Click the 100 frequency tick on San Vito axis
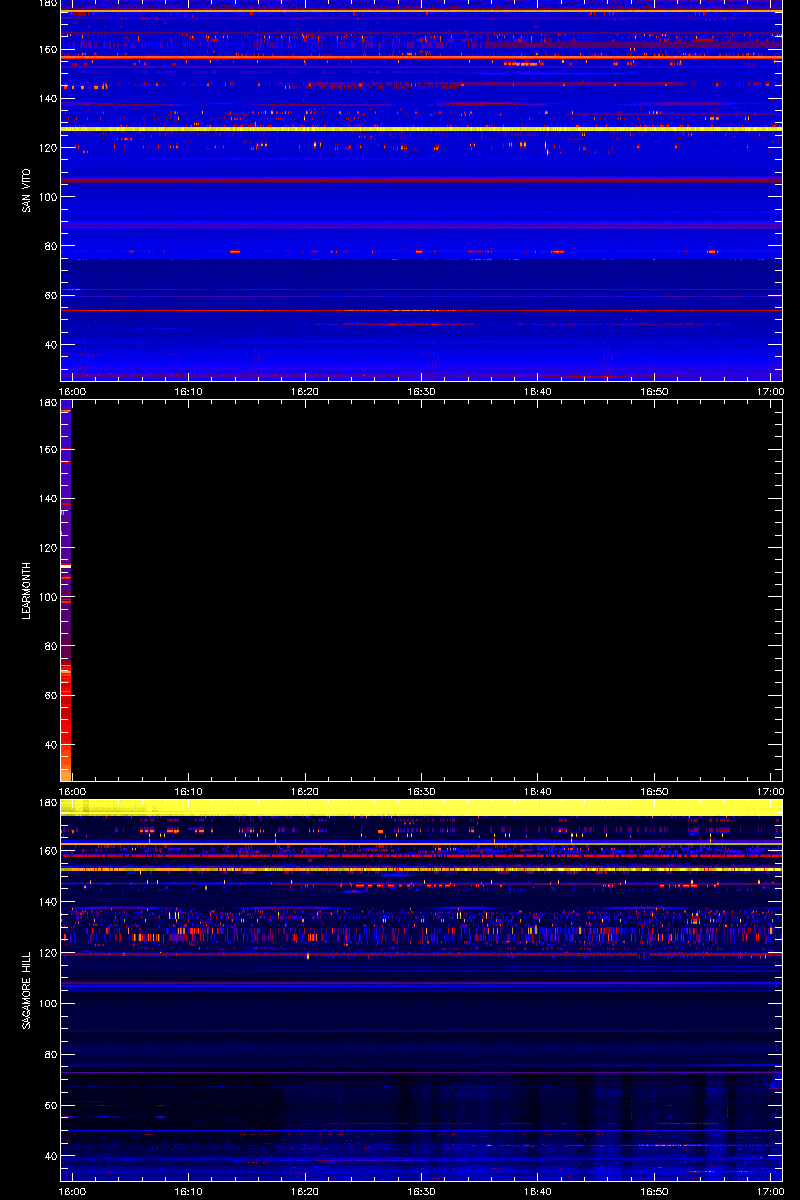Screen dimensions: 800x1200 pyautogui.click(x=47, y=197)
